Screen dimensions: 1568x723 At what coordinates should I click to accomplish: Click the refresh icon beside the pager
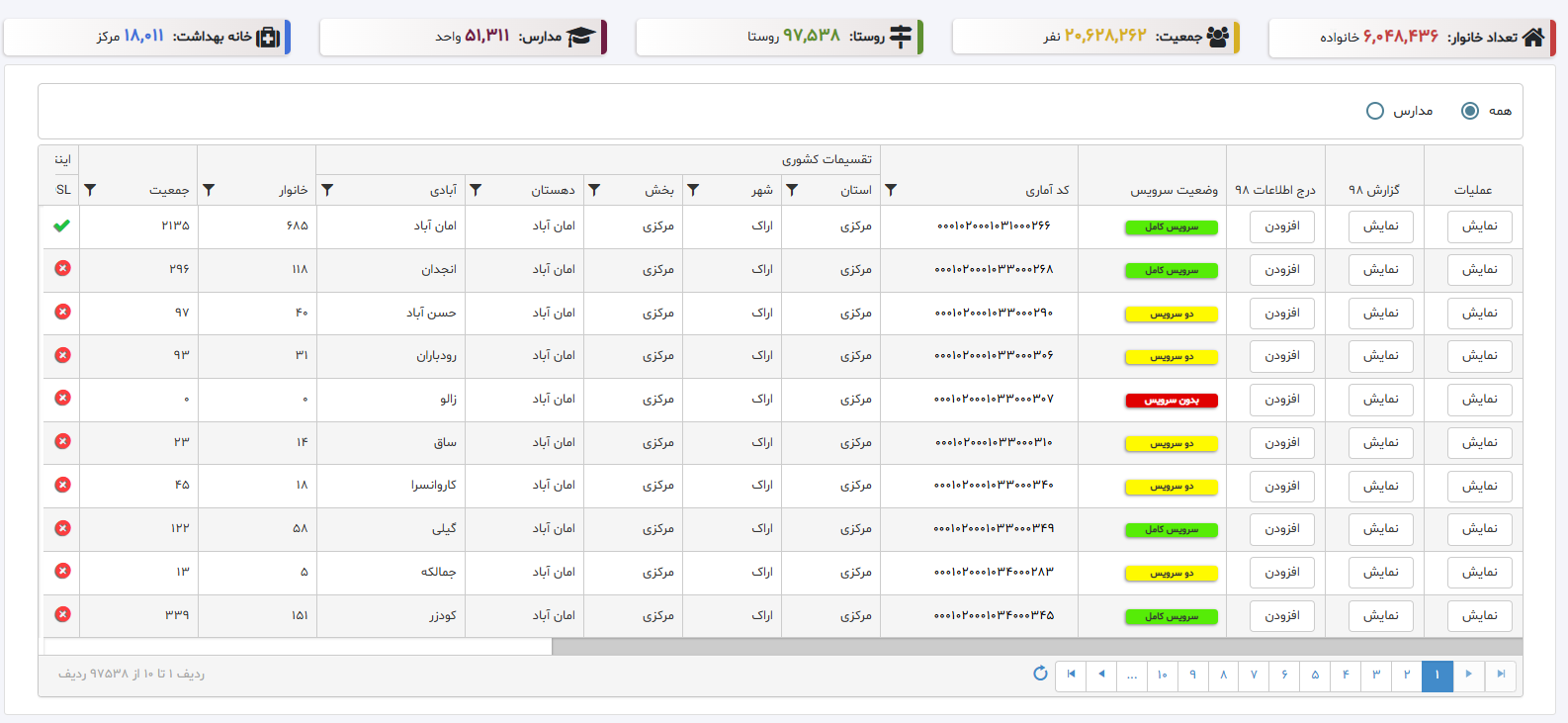point(1040,674)
